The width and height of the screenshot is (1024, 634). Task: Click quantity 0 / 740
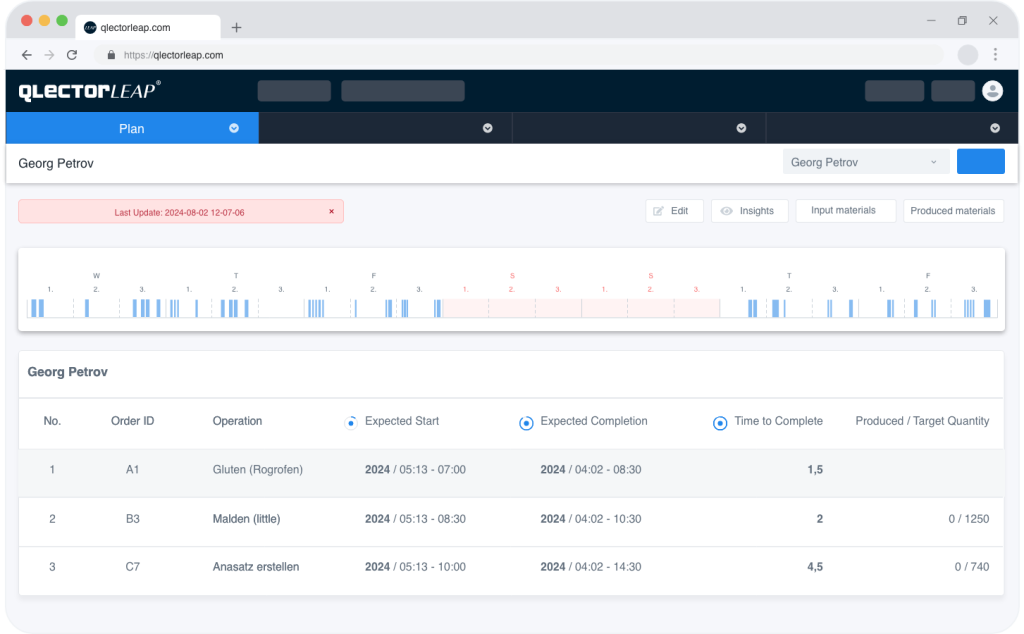[972, 567]
